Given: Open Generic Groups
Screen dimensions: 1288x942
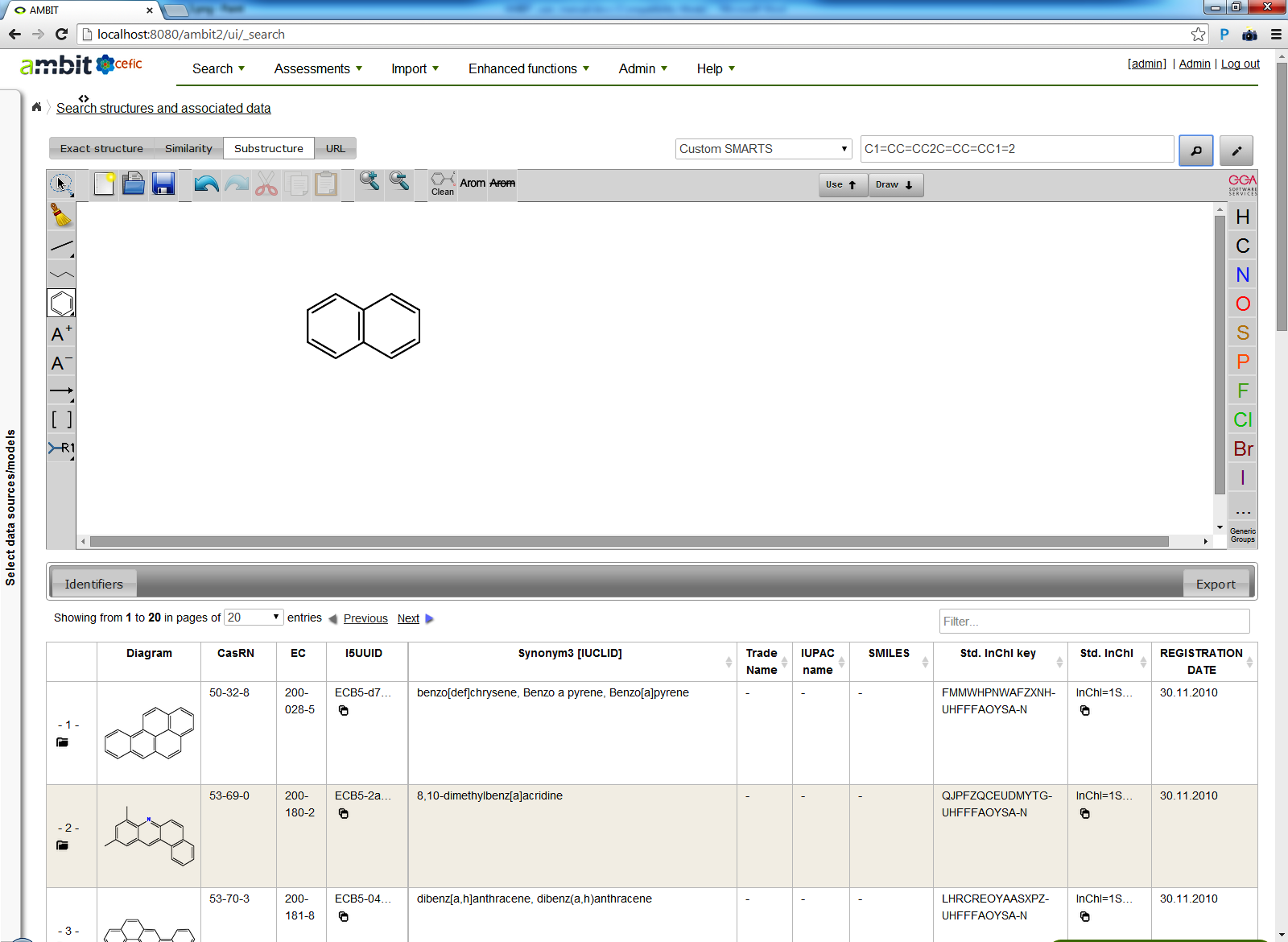Looking at the screenshot, I should point(1243,535).
